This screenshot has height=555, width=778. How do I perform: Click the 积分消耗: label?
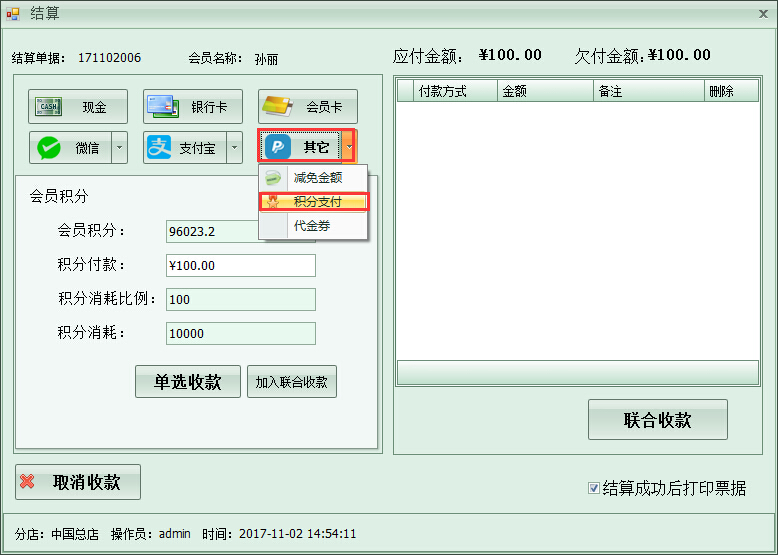point(91,333)
